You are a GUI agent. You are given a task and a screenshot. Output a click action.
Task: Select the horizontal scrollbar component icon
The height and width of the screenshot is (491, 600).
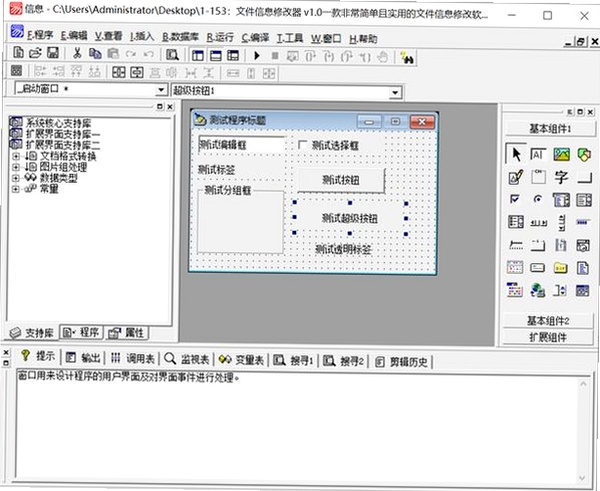538,223
